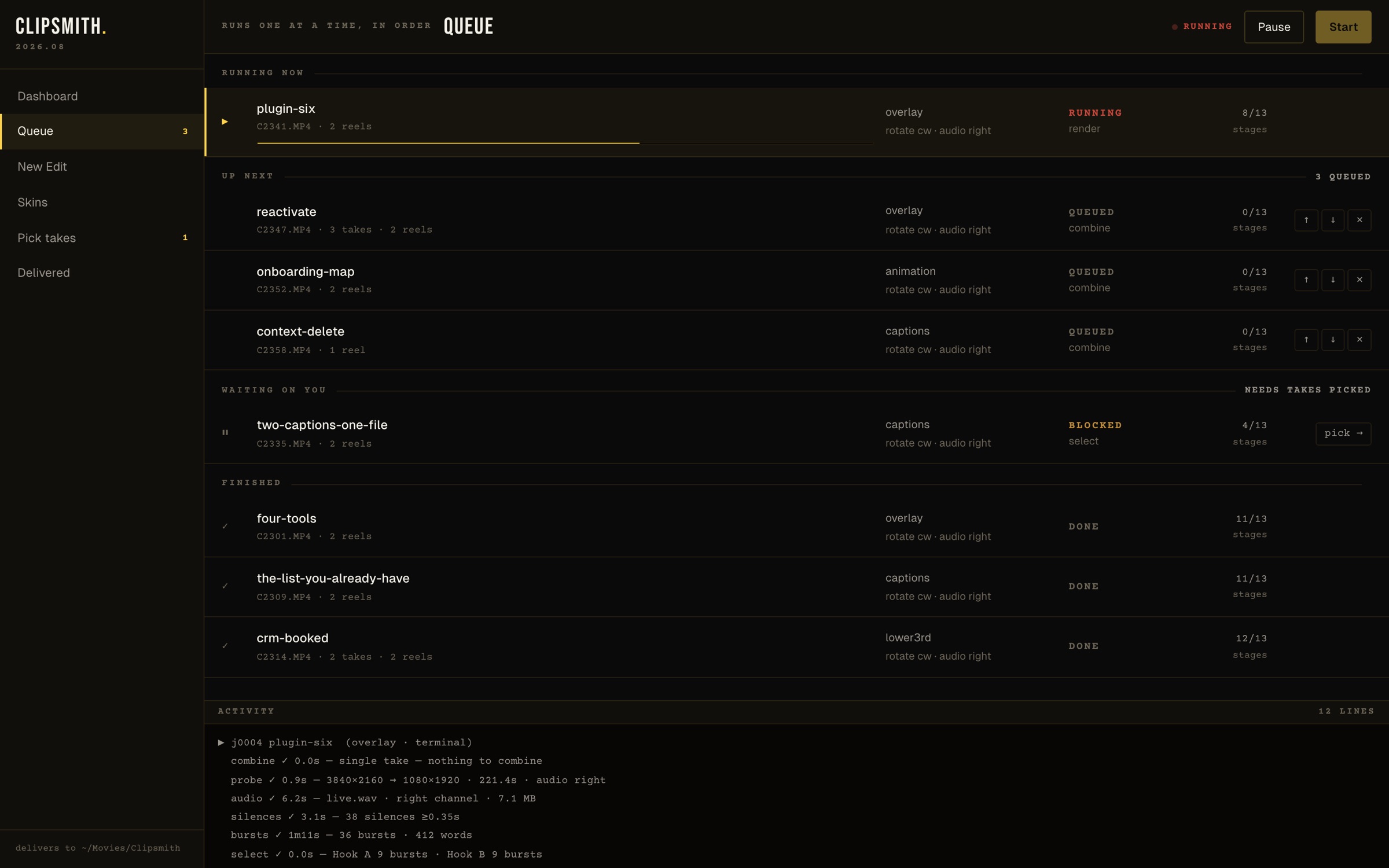Click the delivers to ~/Movies/Clipsmith path
Viewport: 1389px width, 868px height.
click(98, 848)
